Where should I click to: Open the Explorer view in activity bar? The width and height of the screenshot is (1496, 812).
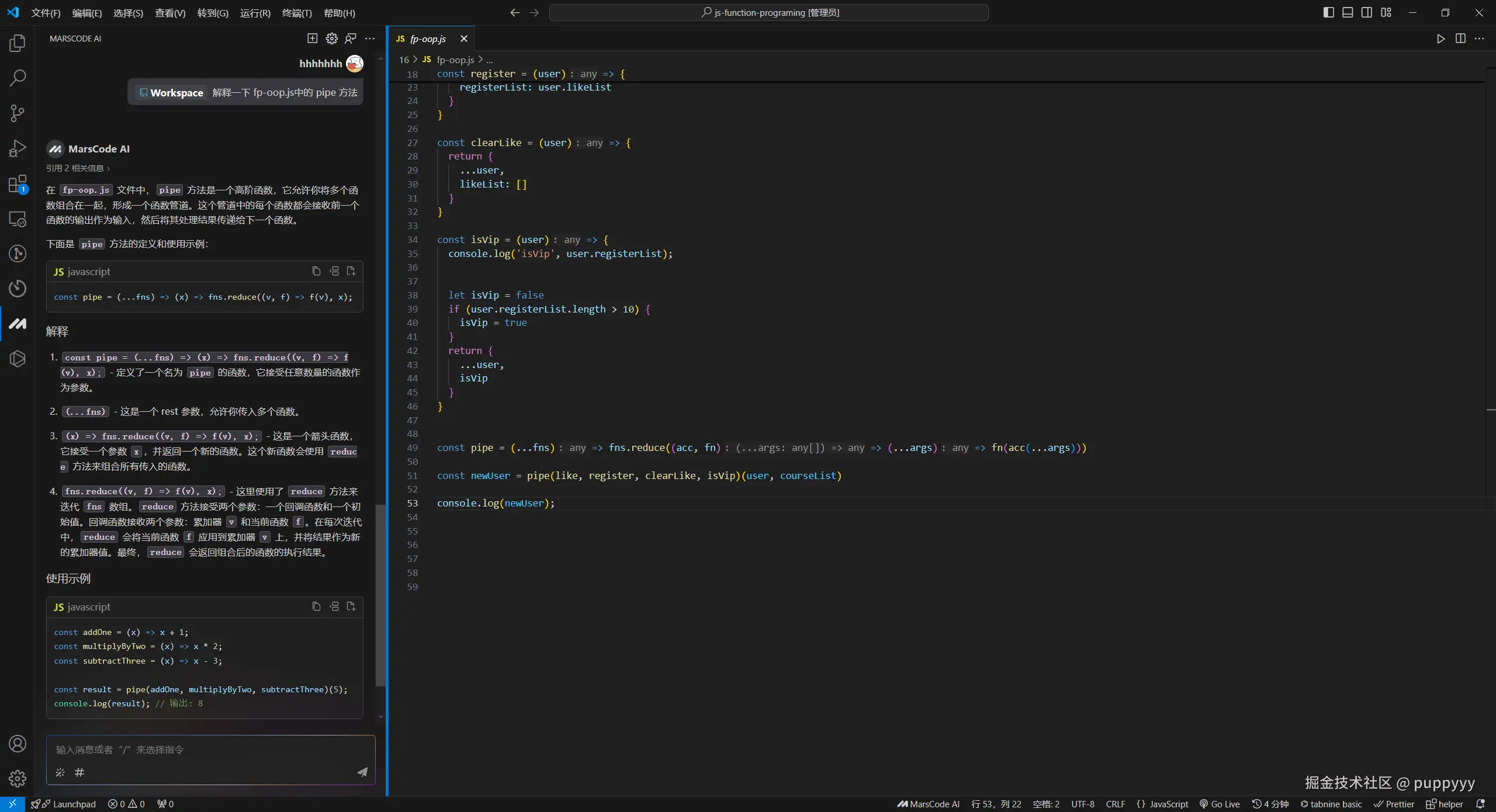click(x=18, y=43)
